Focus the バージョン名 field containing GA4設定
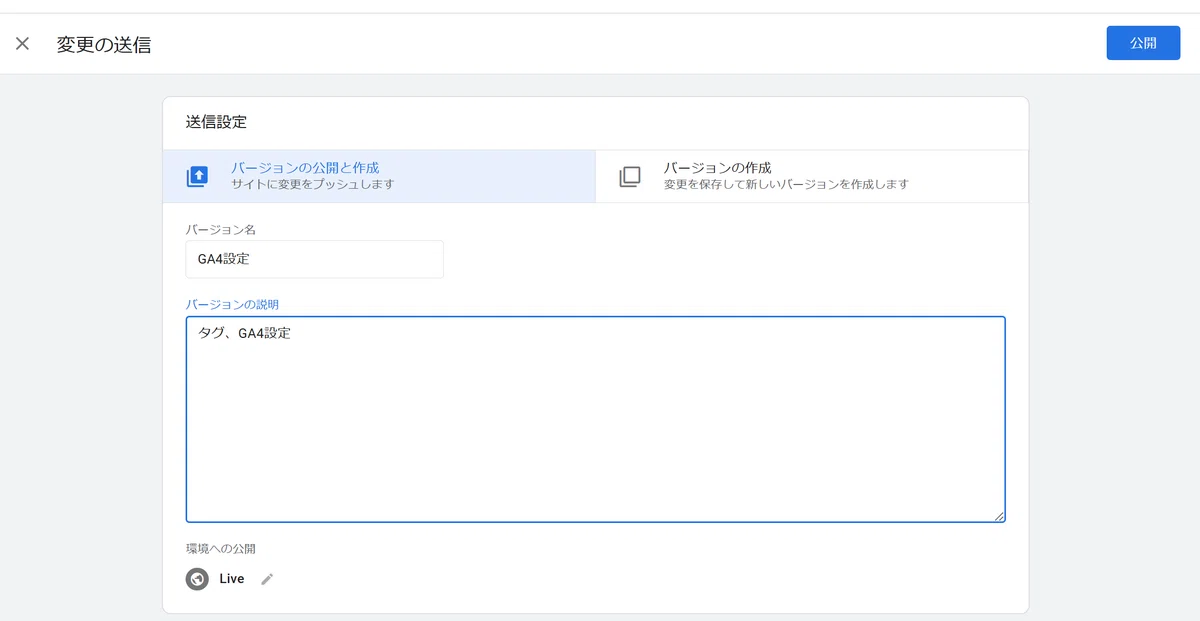1200x621 pixels. coord(315,259)
